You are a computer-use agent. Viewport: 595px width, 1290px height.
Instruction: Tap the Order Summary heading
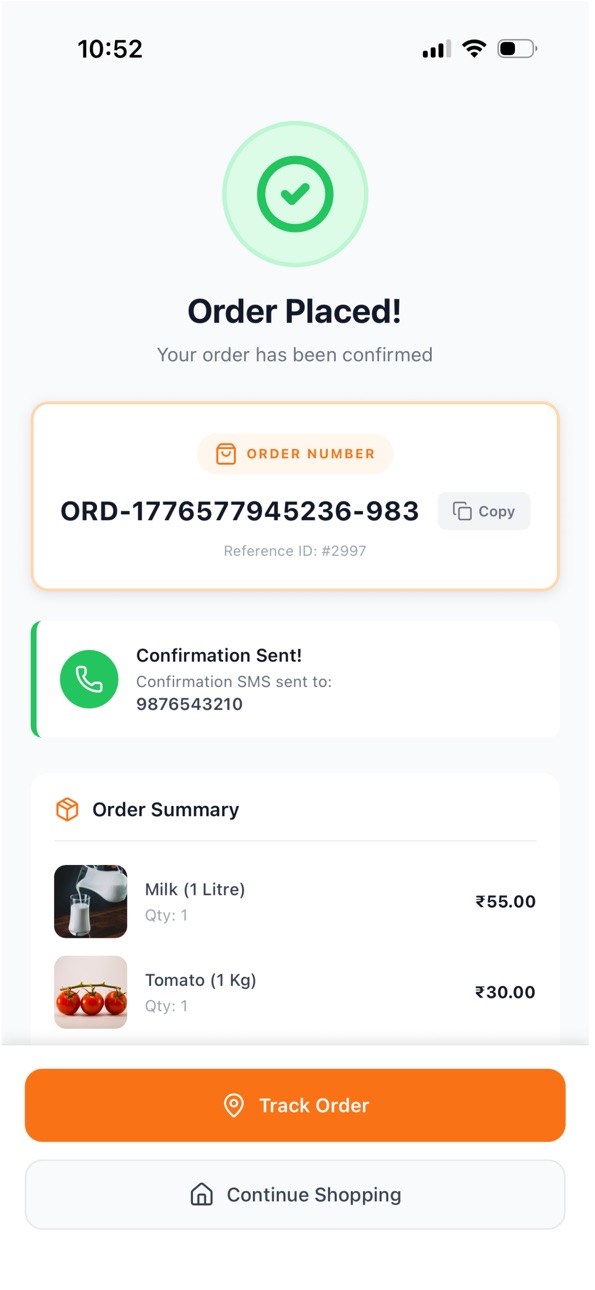(x=166, y=809)
